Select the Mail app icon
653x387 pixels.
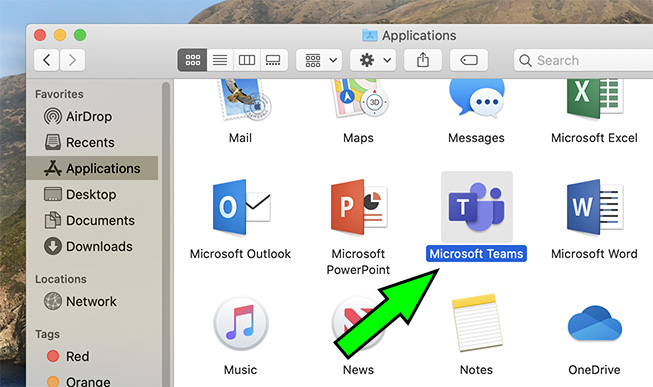pos(244,100)
